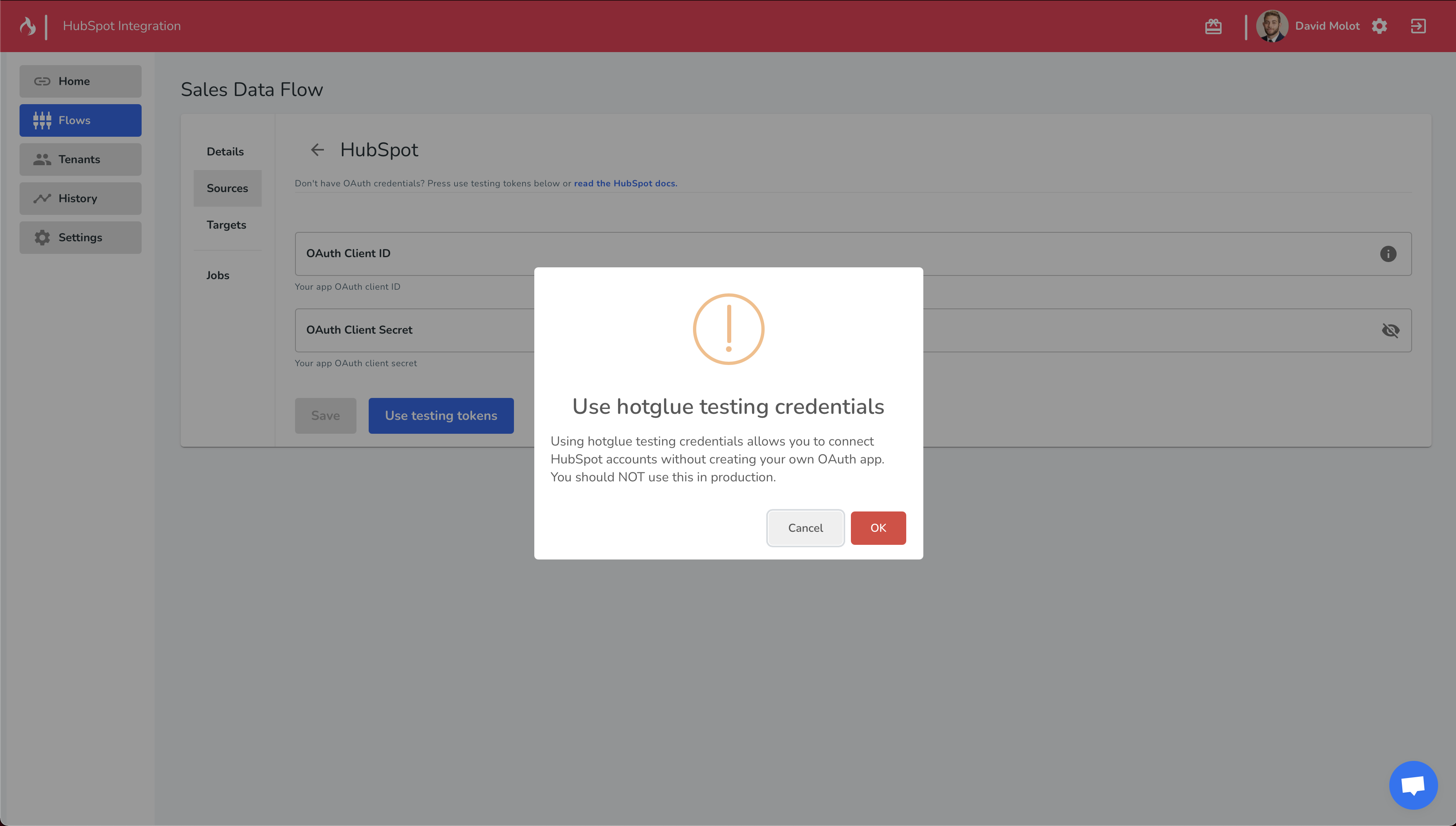
Task: Click the hotglue flame logo
Action: point(27,26)
